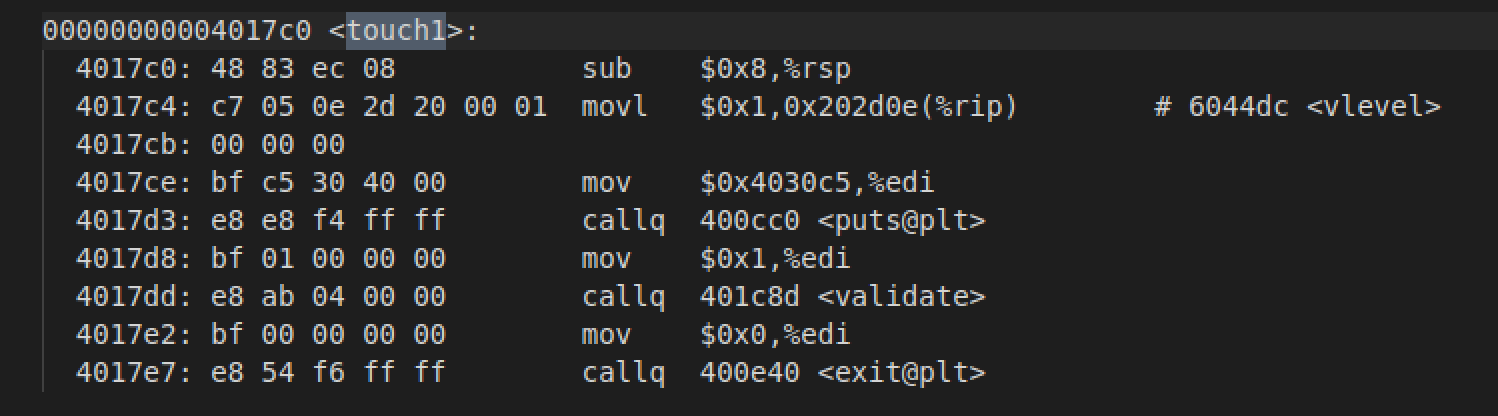Image resolution: width=1498 pixels, height=416 pixels.
Task: Click the $0x1,0x202d0e(%rip) operand
Action: (859, 107)
